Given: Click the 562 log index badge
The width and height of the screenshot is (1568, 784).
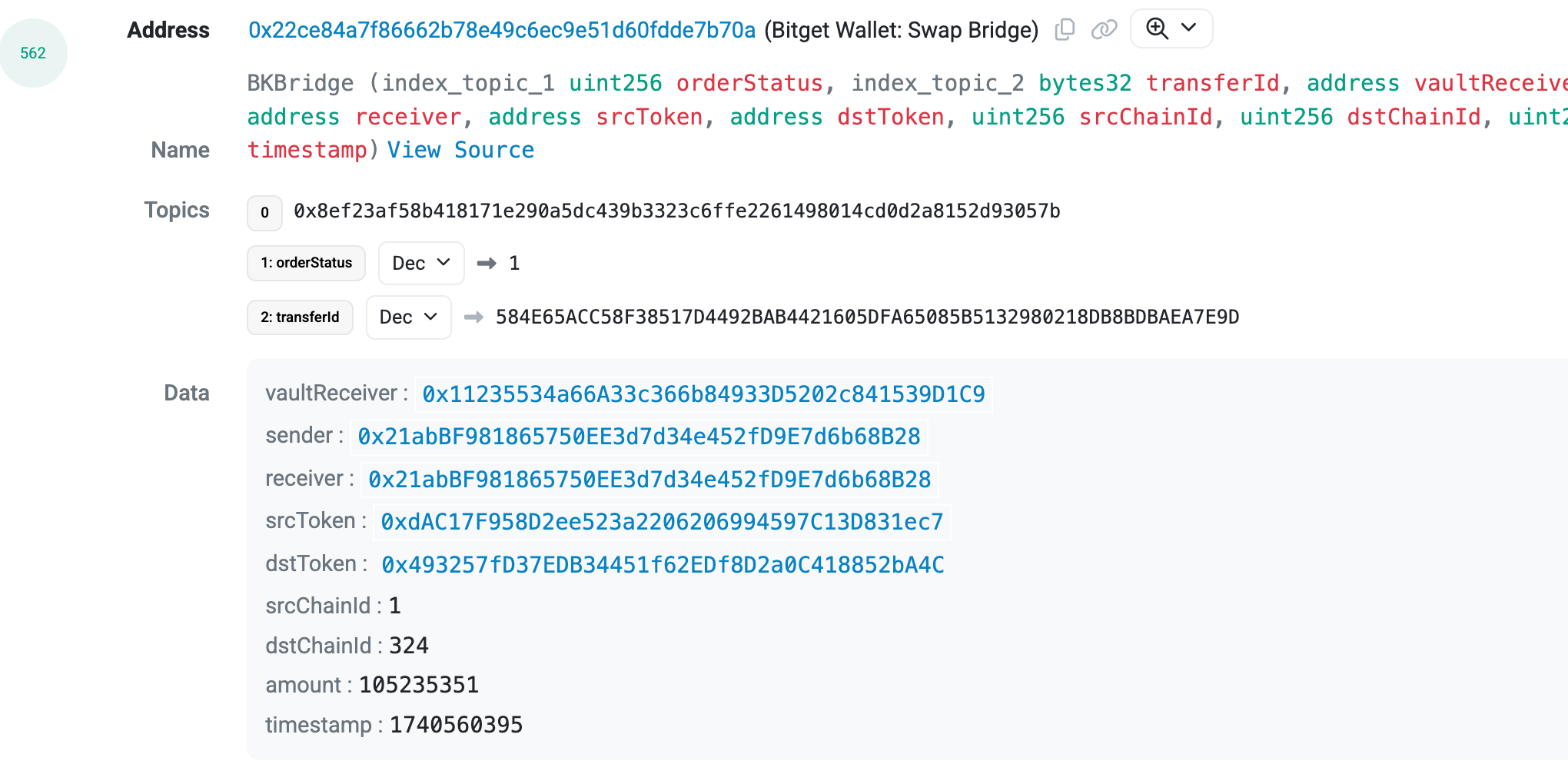Looking at the screenshot, I should point(33,53).
